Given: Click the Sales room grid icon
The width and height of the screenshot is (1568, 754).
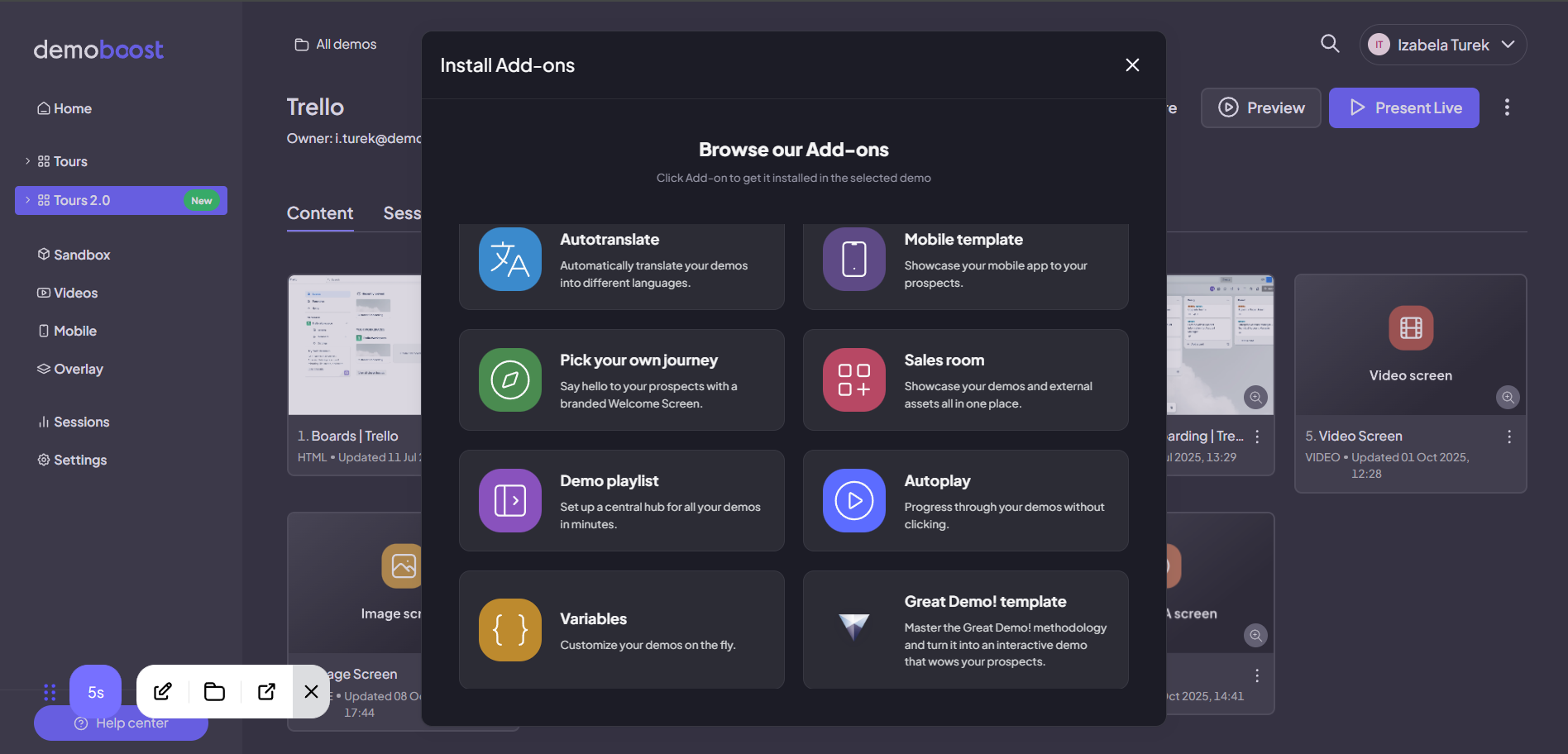Looking at the screenshot, I should [854, 379].
